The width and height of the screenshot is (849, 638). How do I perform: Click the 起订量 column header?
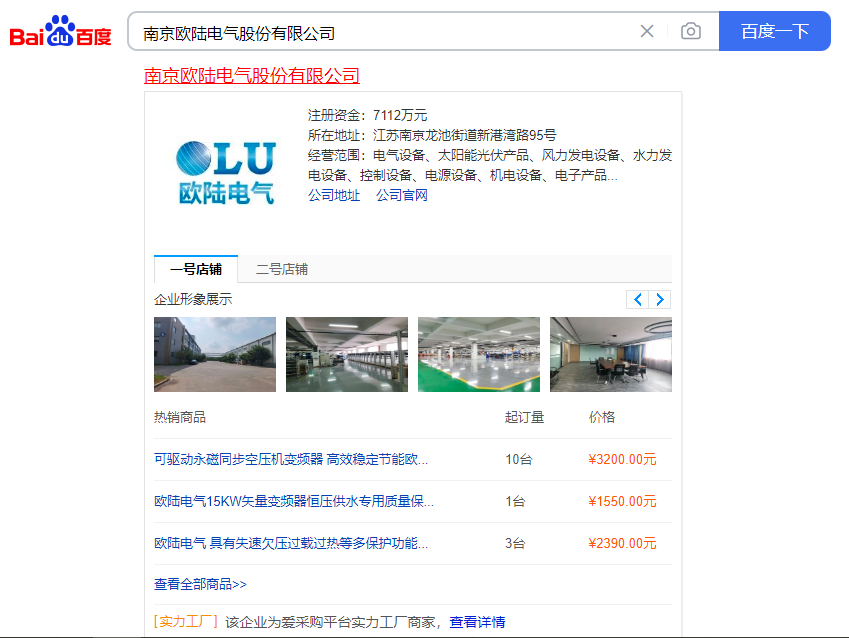tap(524, 418)
